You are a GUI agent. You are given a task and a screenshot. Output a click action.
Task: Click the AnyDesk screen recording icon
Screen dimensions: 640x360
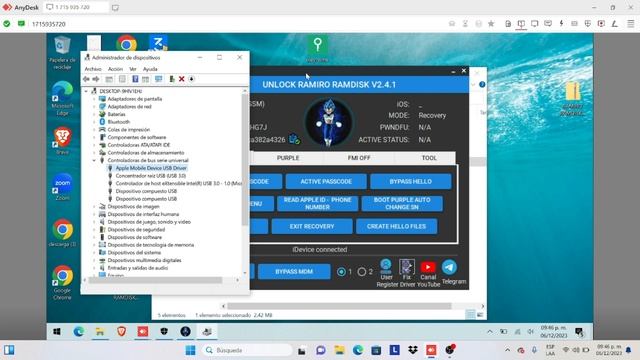click(601, 24)
